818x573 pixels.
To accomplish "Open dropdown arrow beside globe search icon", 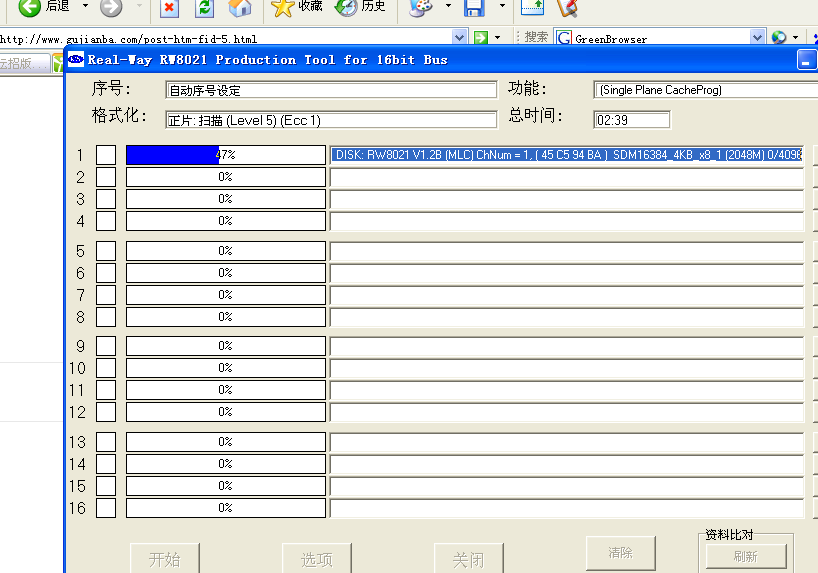I will point(795,38).
